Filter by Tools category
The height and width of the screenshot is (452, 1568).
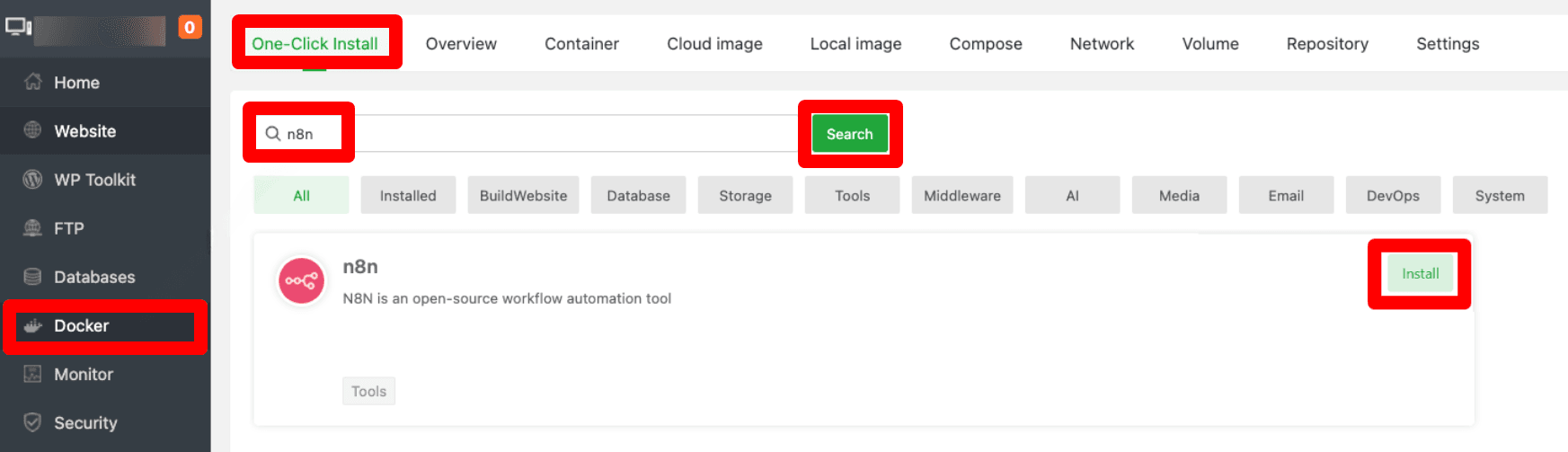point(852,195)
